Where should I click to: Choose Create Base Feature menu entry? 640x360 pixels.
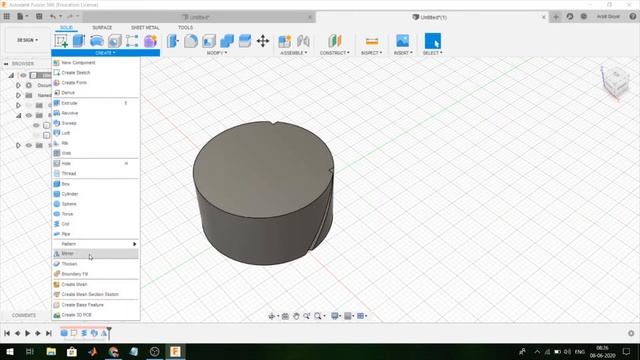pos(96,305)
